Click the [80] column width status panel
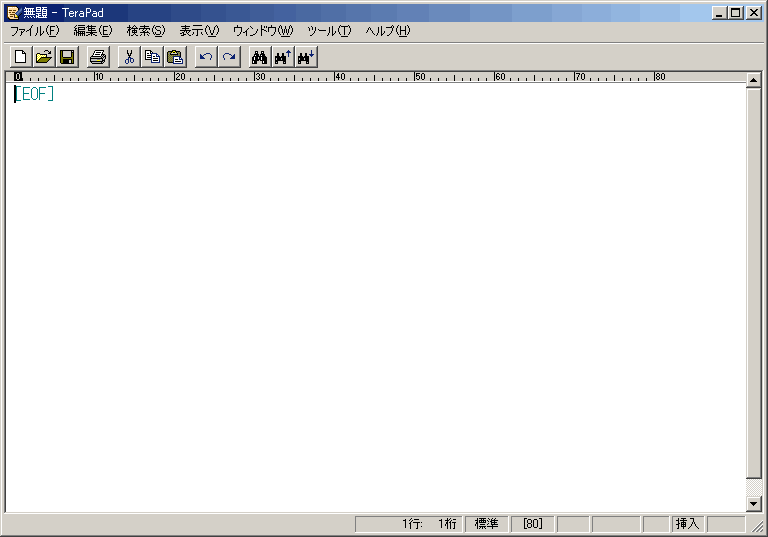768x537 pixels. point(533,524)
